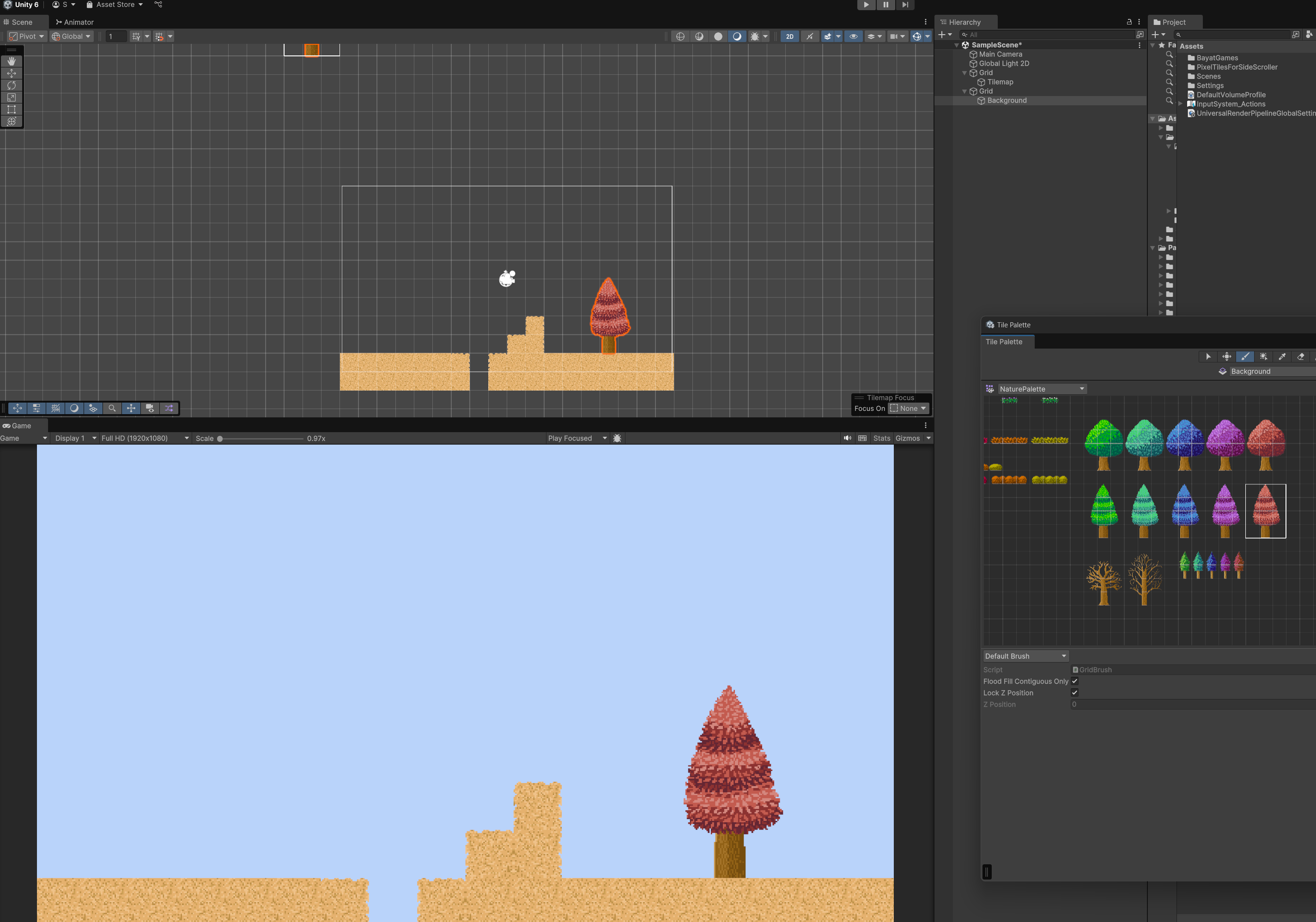The width and height of the screenshot is (1316, 922).
Task: Open the Full HD resolution dropdown
Action: (x=145, y=438)
